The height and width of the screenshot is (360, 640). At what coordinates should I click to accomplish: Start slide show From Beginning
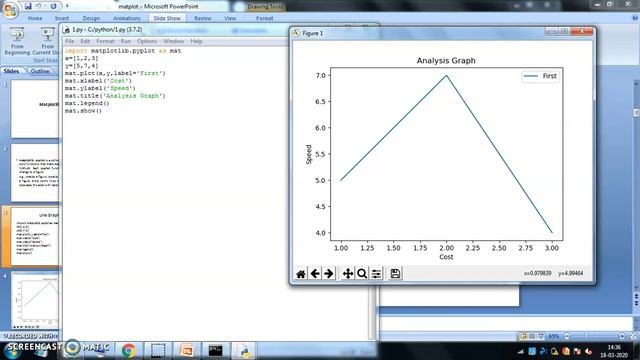[17, 41]
